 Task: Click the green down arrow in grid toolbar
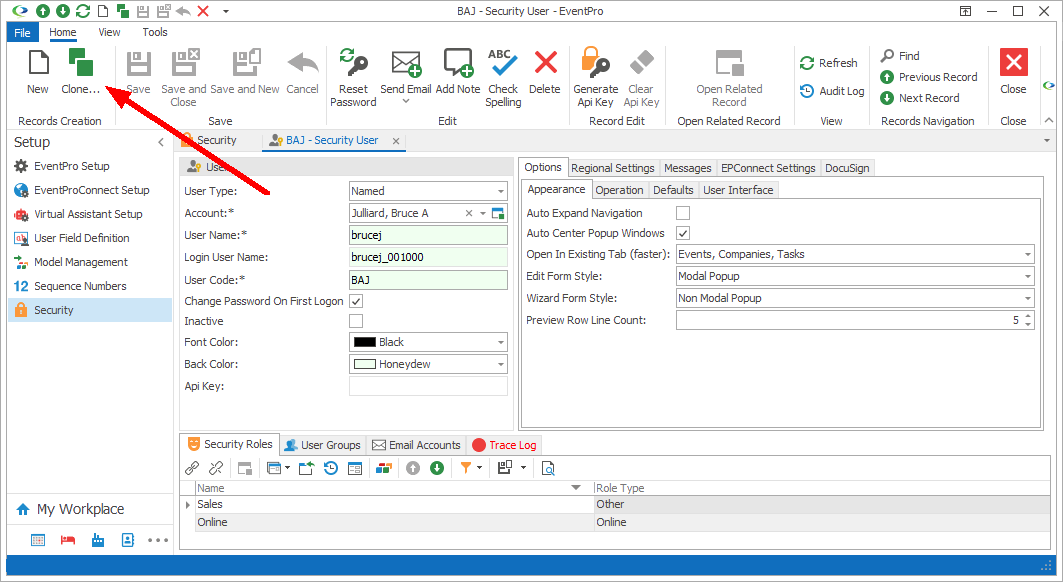437,468
